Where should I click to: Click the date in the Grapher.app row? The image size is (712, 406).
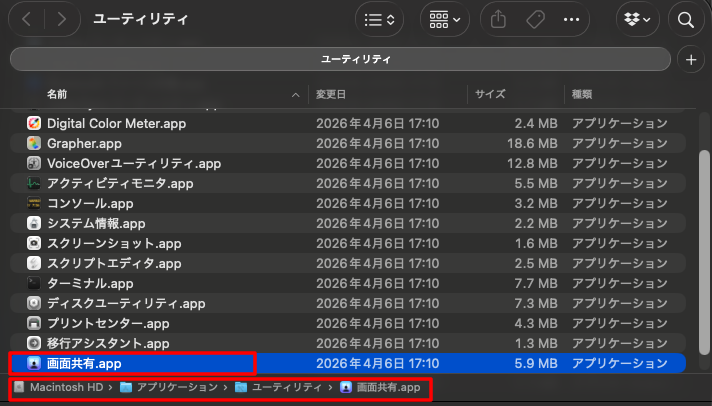tap(378, 144)
